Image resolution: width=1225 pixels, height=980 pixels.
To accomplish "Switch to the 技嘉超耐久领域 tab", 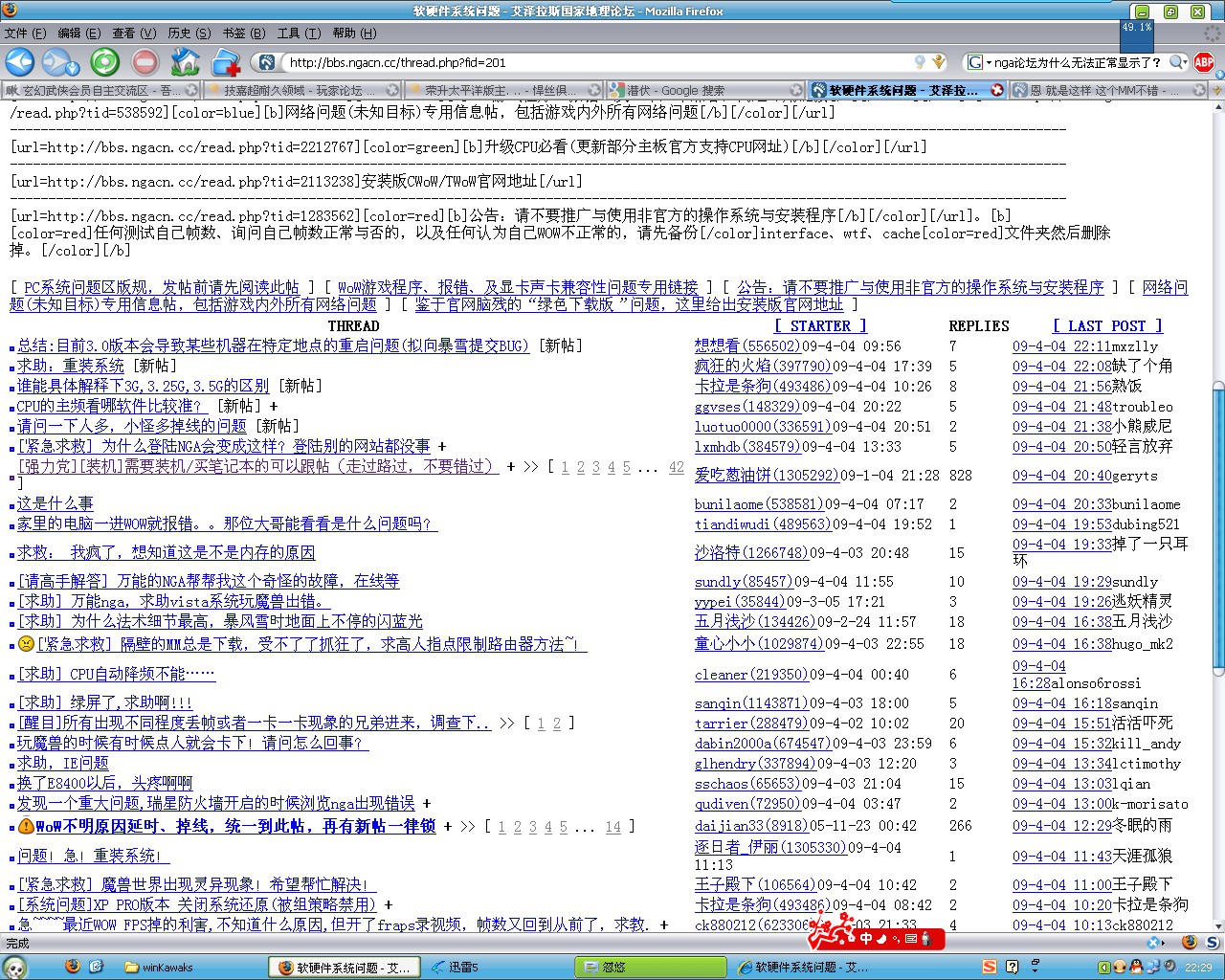I will tap(302, 90).
